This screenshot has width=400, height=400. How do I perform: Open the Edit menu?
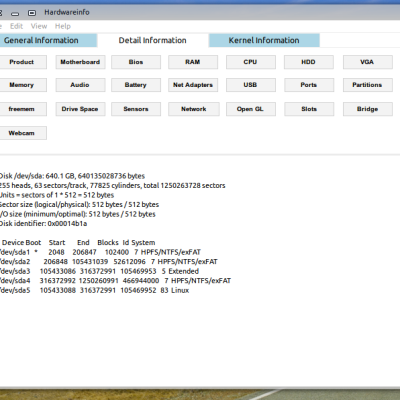click(x=16, y=26)
